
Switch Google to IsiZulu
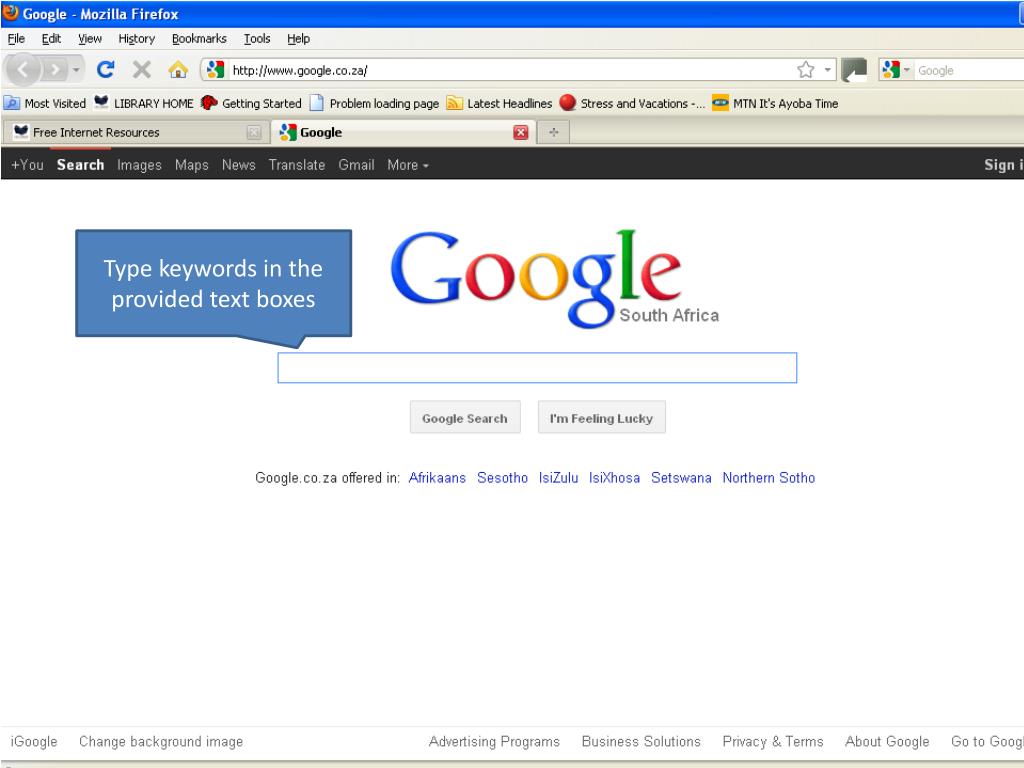(x=558, y=477)
